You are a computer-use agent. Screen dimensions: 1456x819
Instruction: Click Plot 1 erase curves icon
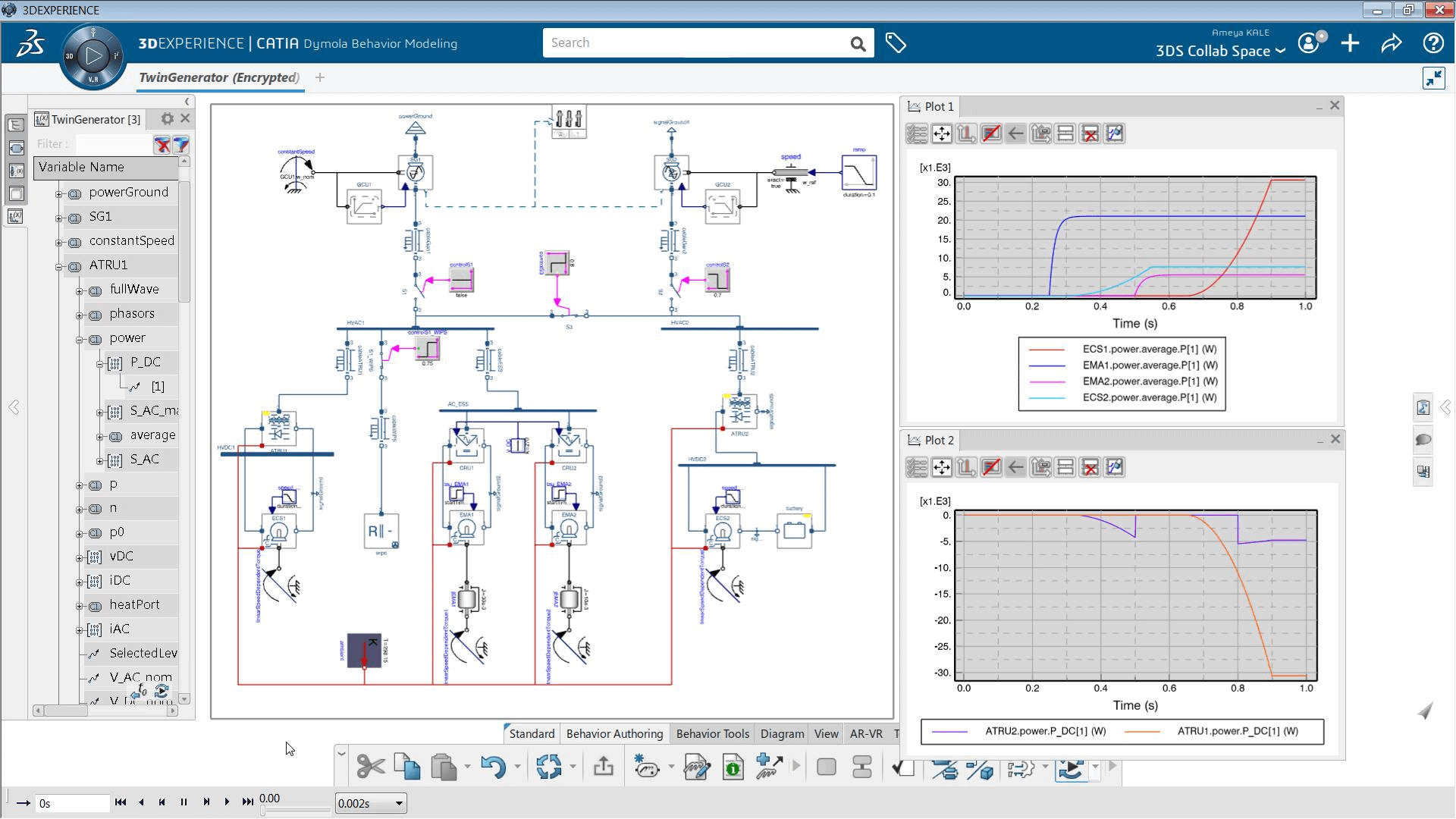[x=990, y=134]
